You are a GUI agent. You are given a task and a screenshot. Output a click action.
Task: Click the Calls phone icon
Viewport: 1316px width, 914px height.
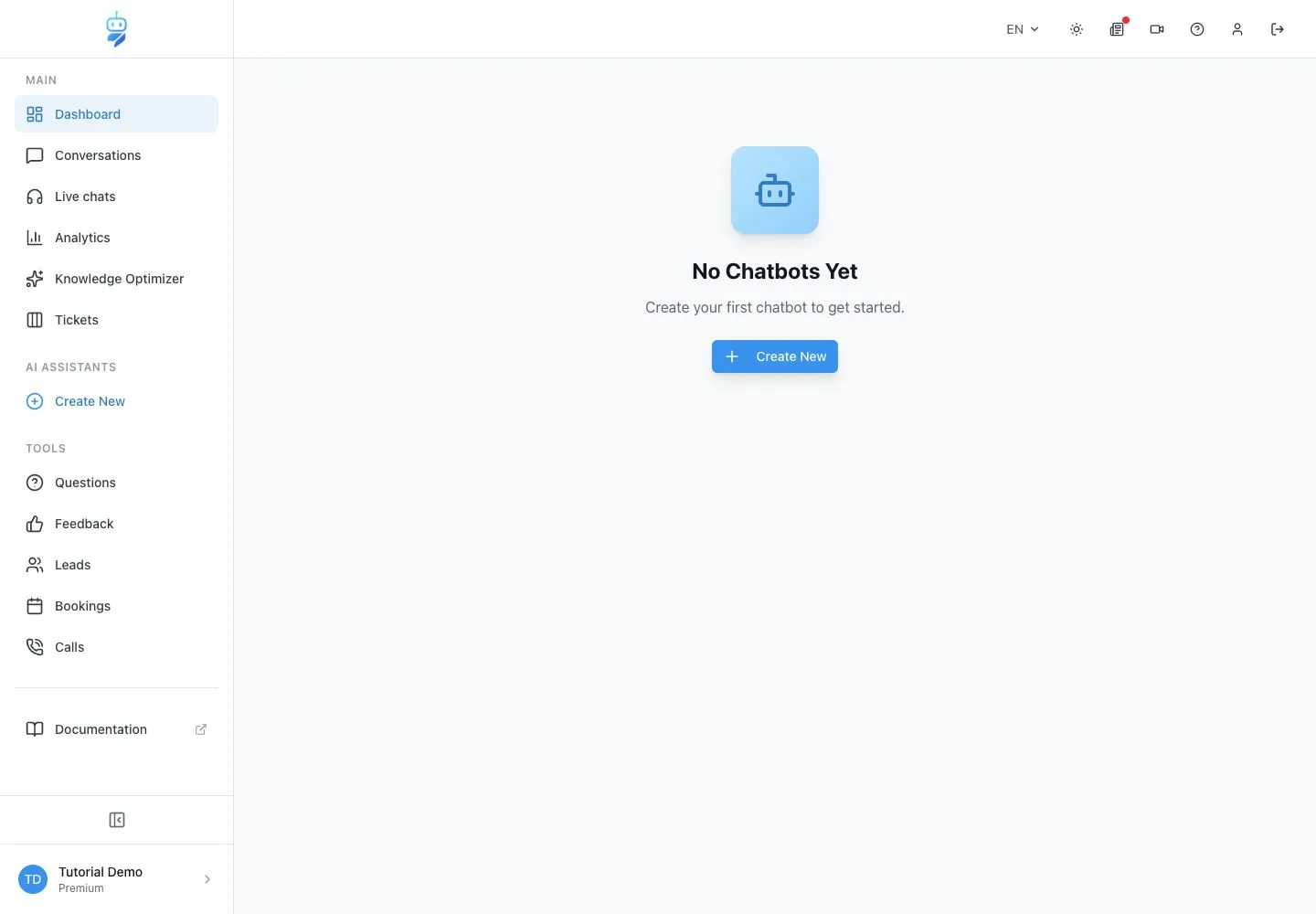point(35,647)
